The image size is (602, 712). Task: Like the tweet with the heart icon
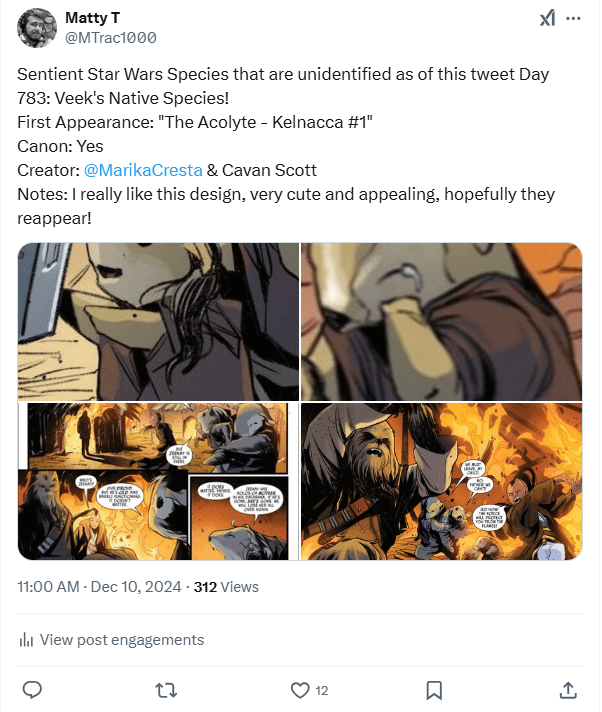pyautogui.click(x=299, y=689)
